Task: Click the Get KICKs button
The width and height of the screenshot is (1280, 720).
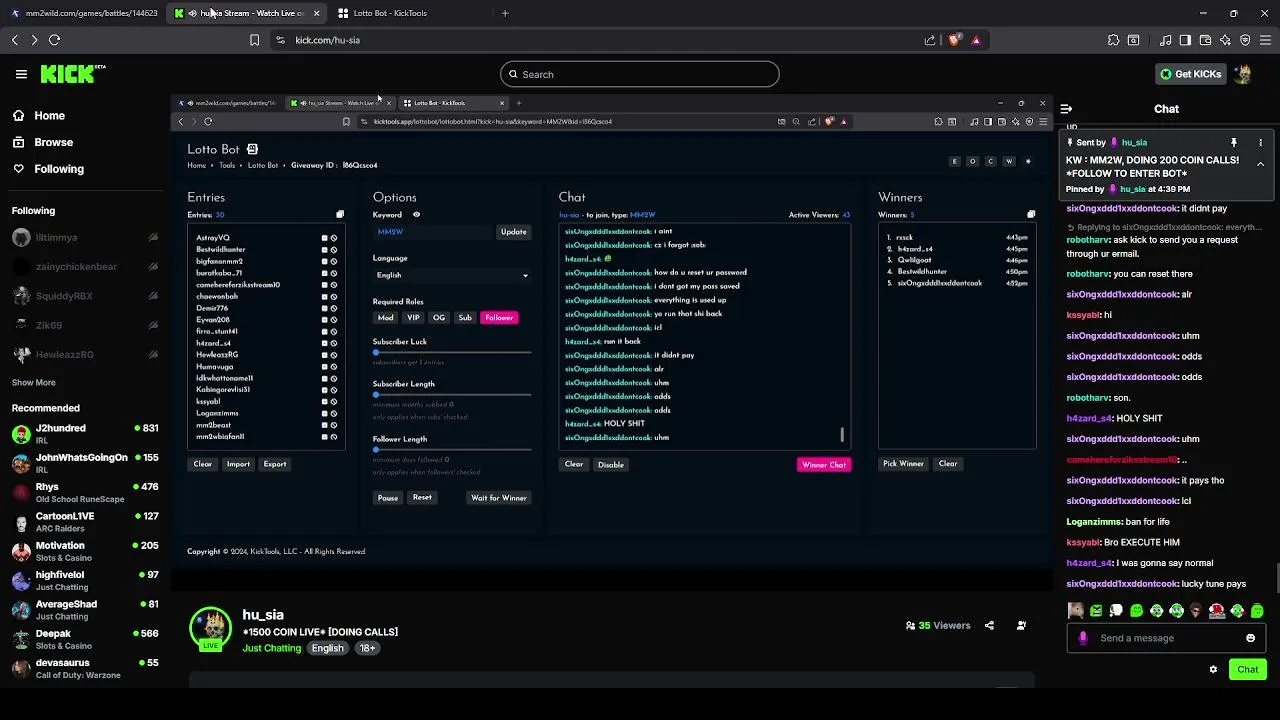Action: pos(1190,74)
